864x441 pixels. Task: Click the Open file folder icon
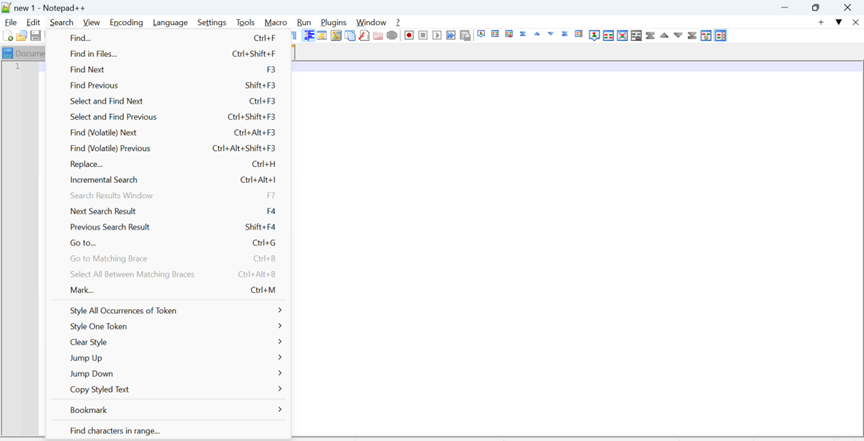click(21, 36)
